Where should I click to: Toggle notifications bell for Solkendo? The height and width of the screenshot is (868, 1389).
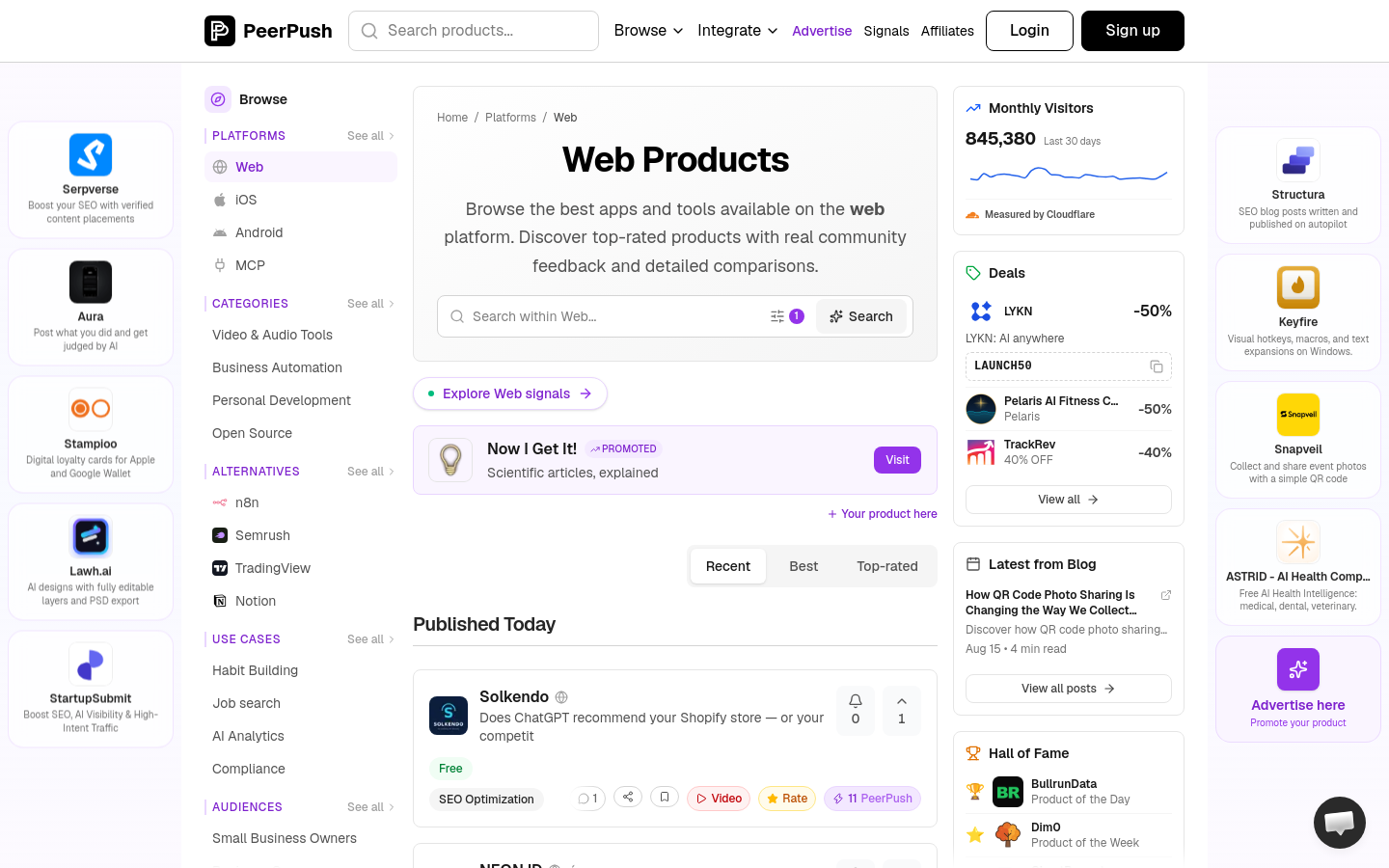click(856, 710)
